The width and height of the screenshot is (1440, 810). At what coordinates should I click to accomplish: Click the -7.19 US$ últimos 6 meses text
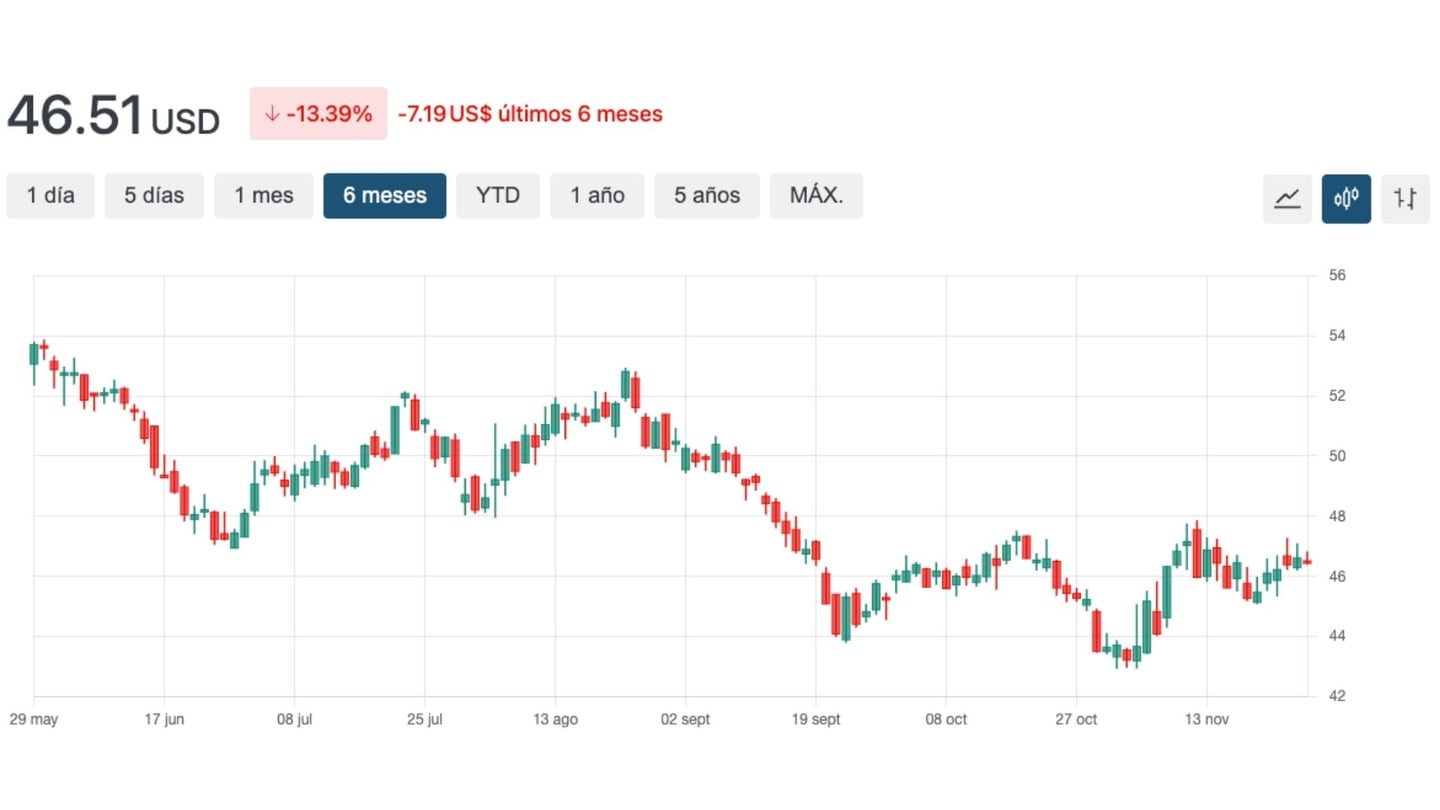click(530, 114)
